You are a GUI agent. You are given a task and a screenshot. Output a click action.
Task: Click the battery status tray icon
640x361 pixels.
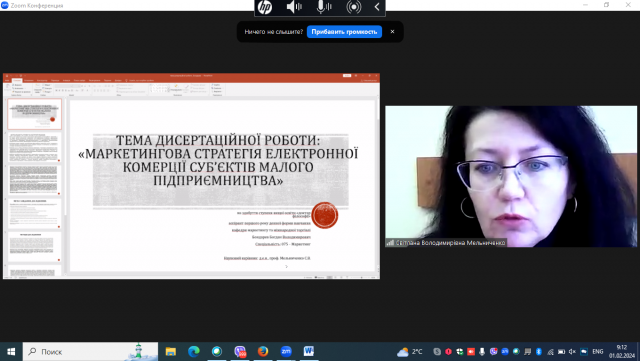[x=561, y=352]
